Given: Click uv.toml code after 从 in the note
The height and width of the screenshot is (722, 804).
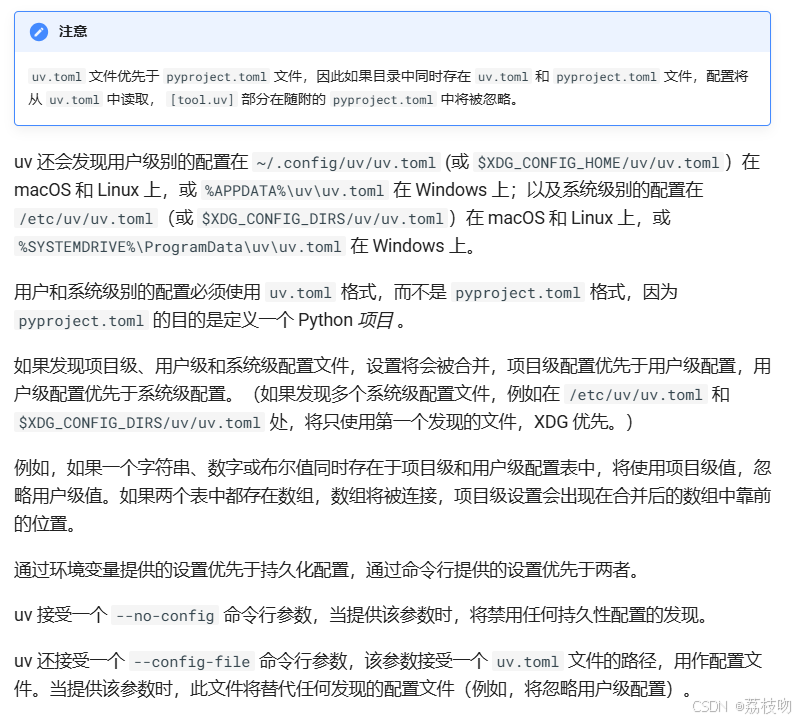Looking at the screenshot, I should point(74,99).
